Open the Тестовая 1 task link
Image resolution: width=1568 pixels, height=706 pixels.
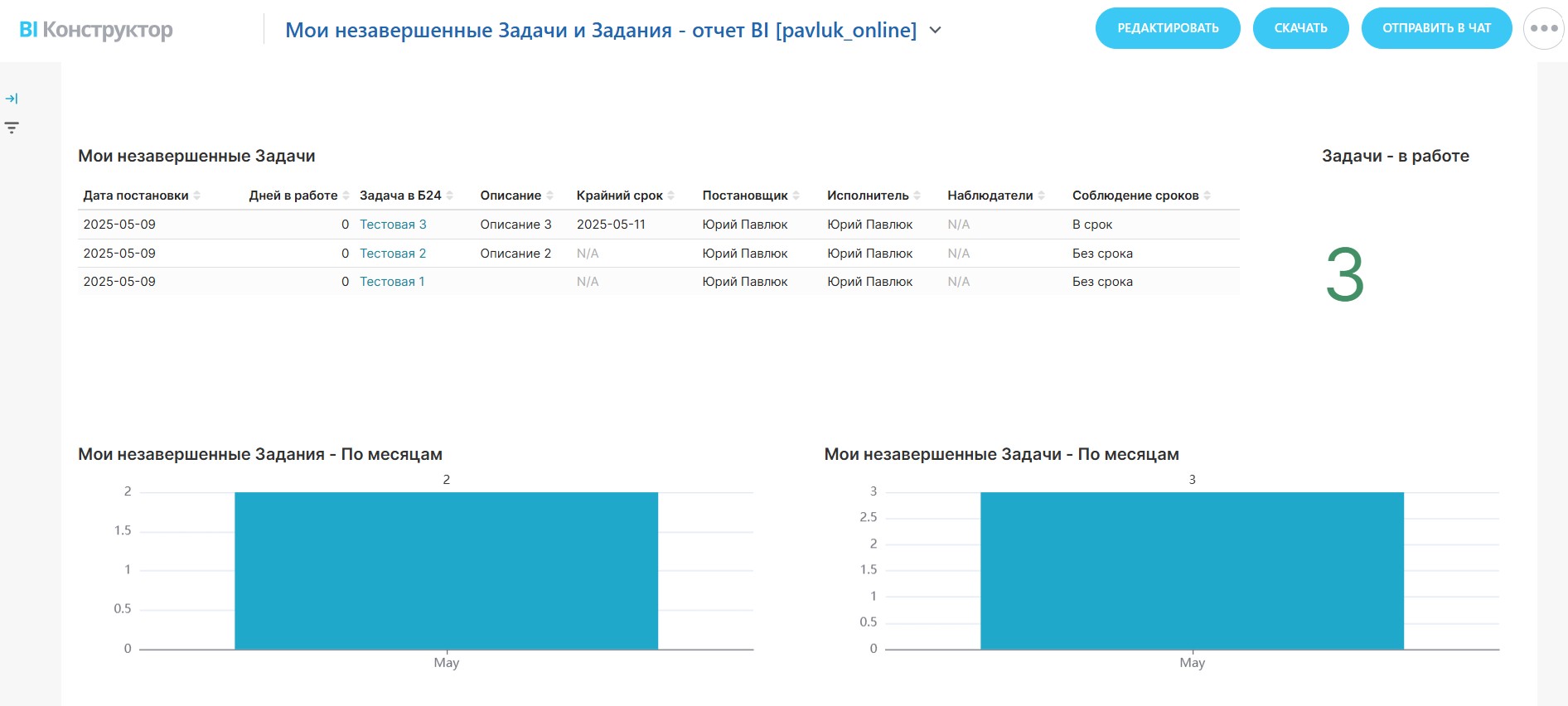pyautogui.click(x=392, y=282)
